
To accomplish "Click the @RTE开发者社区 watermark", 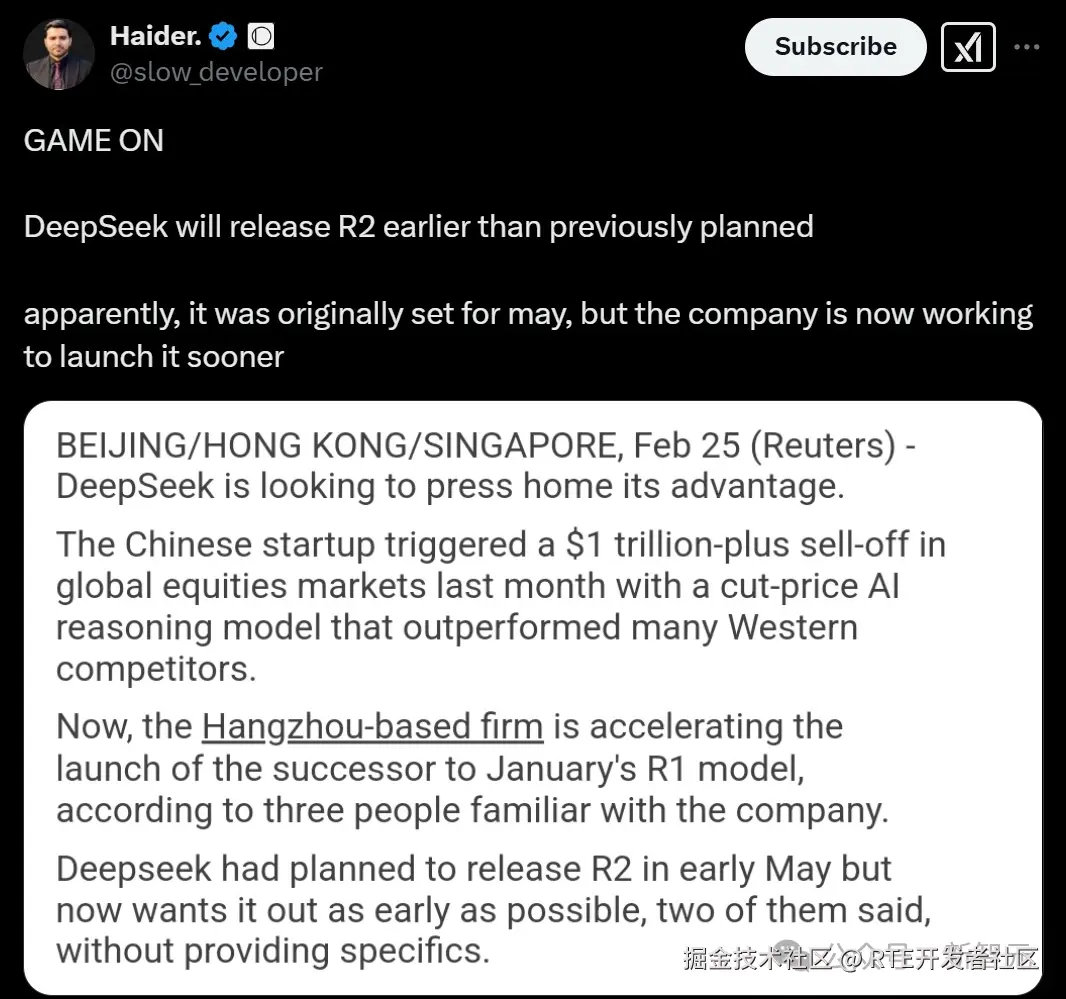I will point(939,958).
